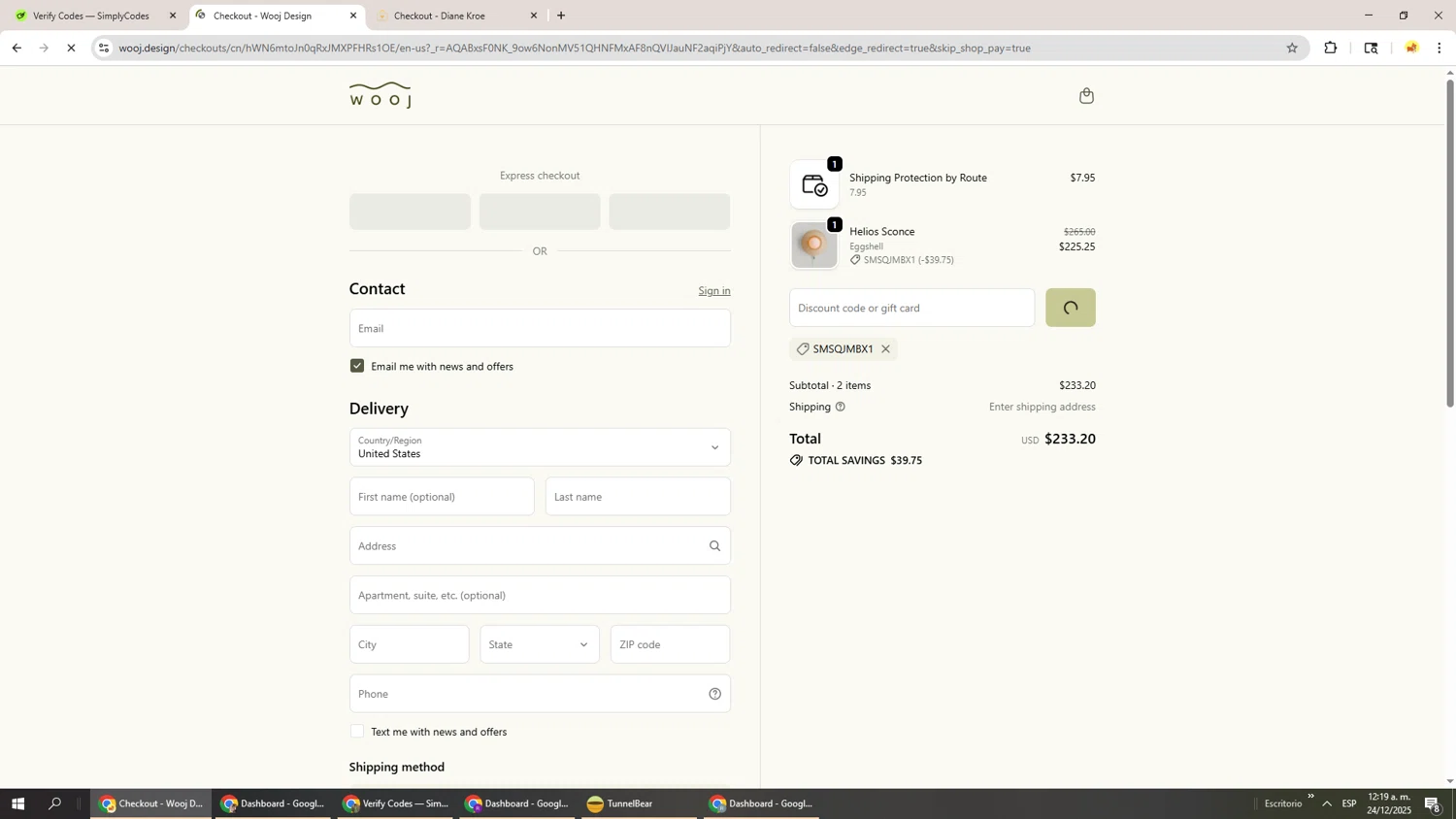Viewport: 1456px width, 819px height.
Task: Click the TOTAL SAVINGS $39.75 text
Action: [865, 461]
